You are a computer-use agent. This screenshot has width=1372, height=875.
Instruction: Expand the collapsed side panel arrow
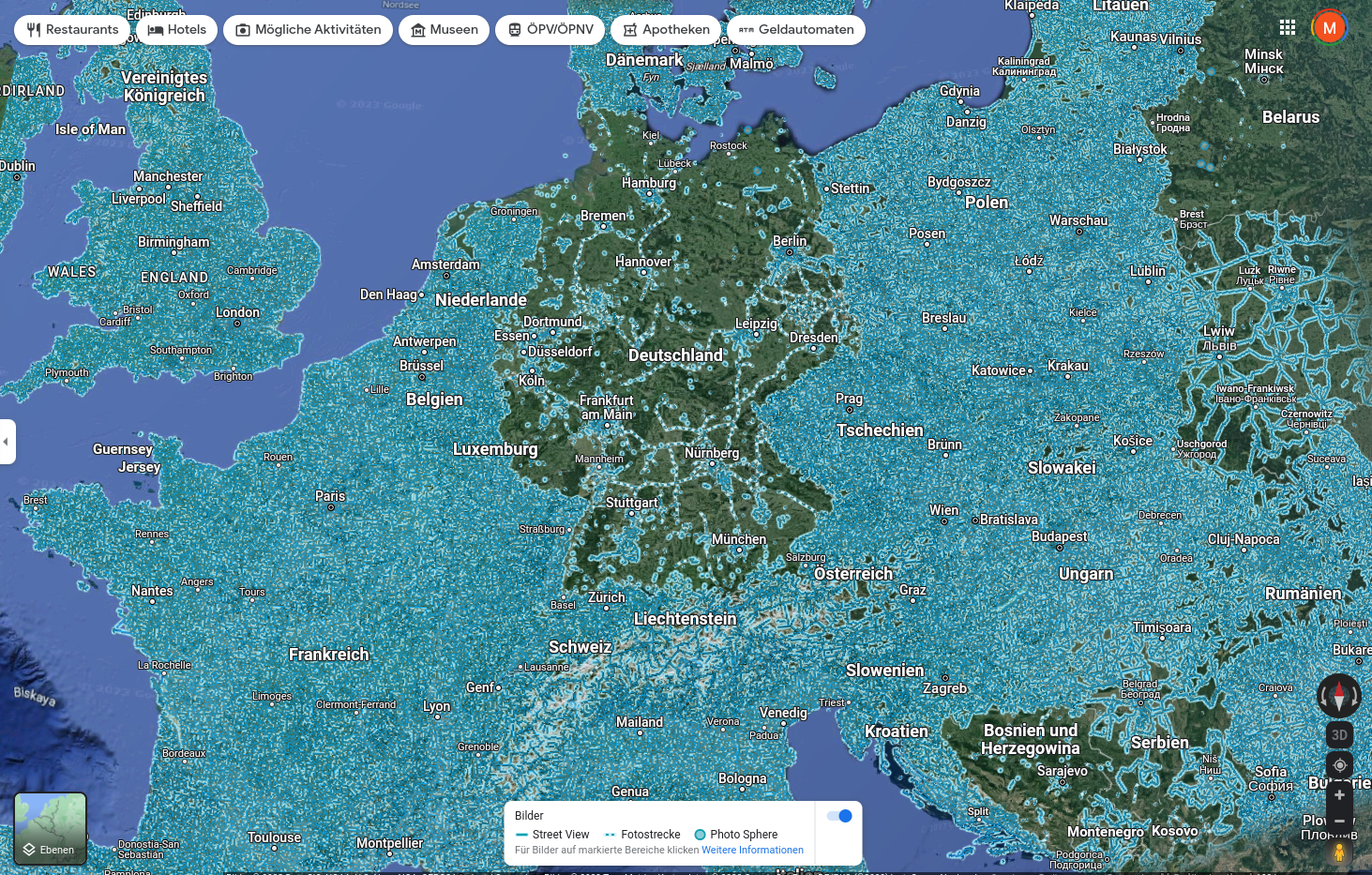click(x=7, y=442)
